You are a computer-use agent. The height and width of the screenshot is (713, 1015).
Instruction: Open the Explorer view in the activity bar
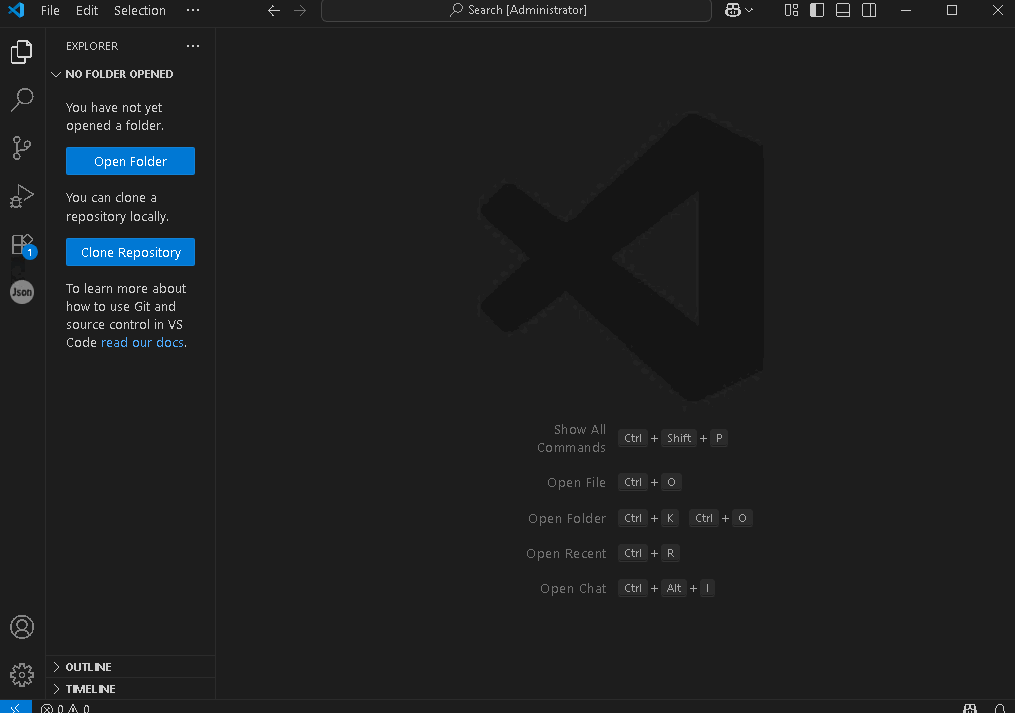point(22,52)
